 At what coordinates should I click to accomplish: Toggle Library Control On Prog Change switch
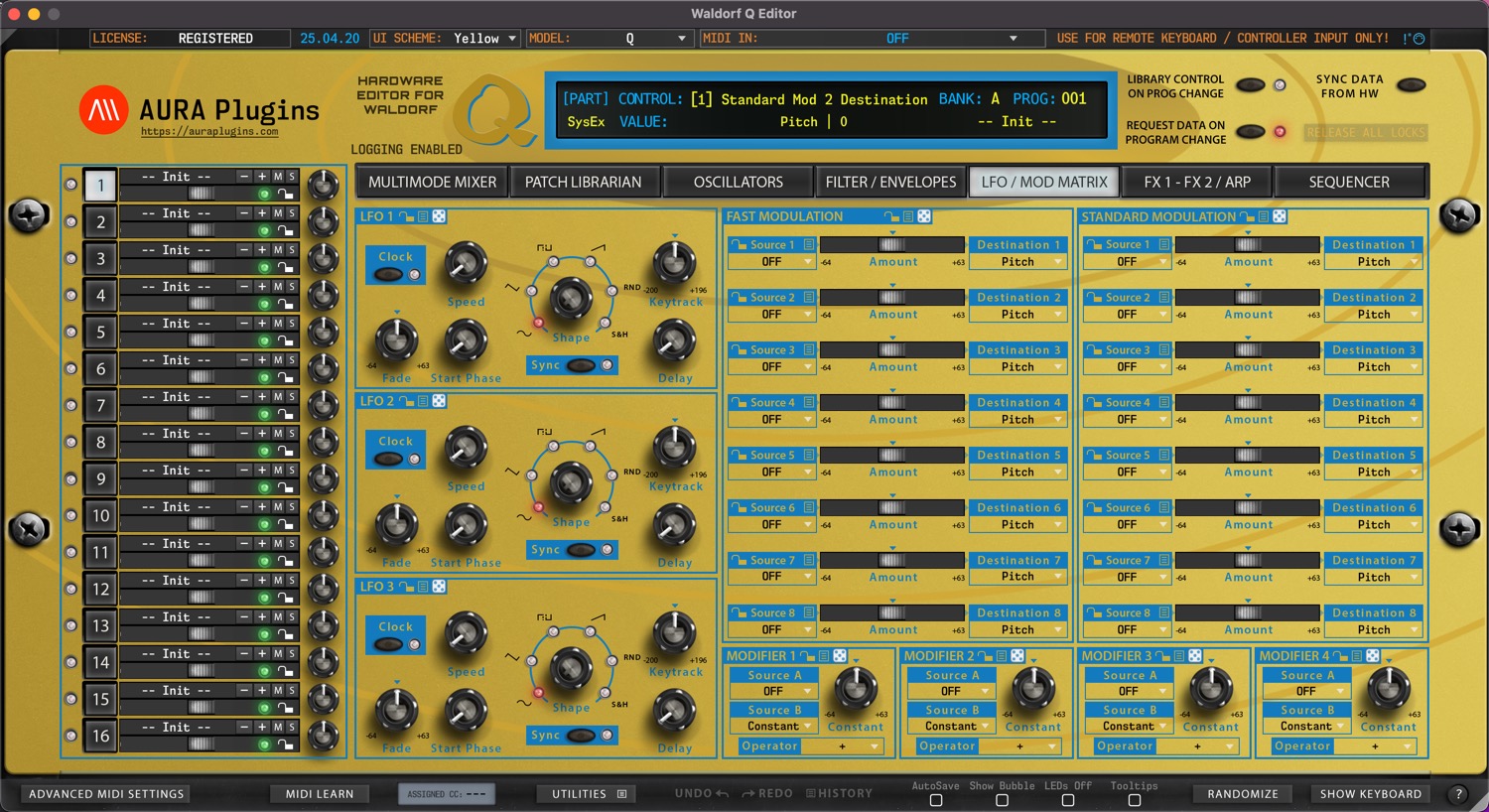[1250, 85]
